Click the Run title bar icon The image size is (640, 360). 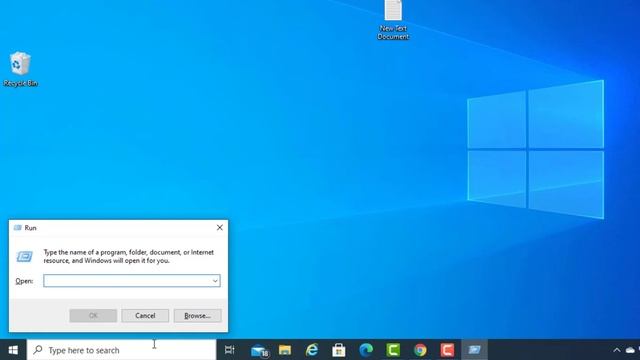click(x=18, y=228)
